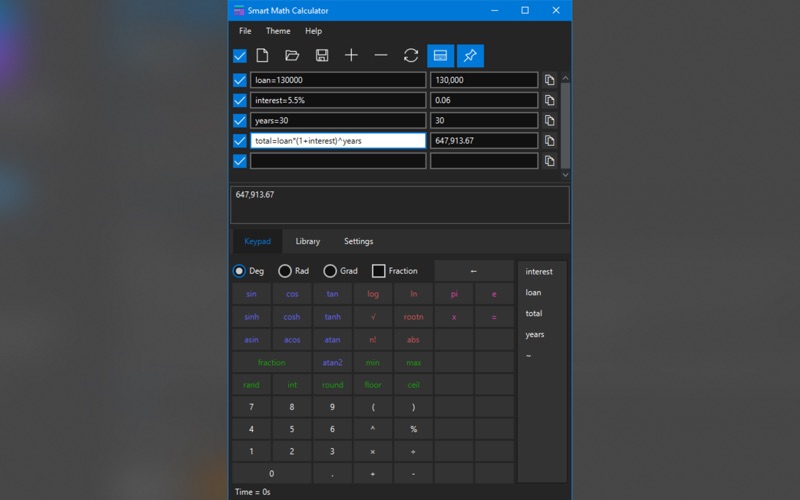This screenshot has height=500, width=800.
Task: Click the decimal point key
Action: (x=332, y=473)
